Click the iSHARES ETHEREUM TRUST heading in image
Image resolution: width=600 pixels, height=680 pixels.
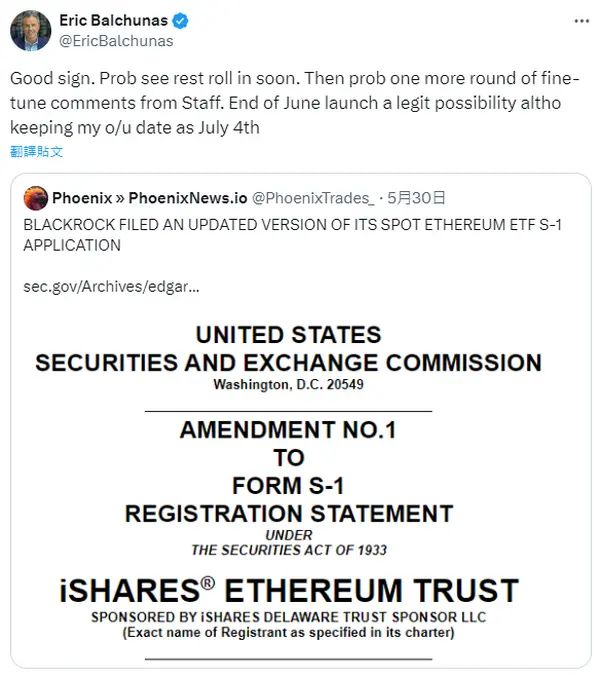tap(289, 590)
